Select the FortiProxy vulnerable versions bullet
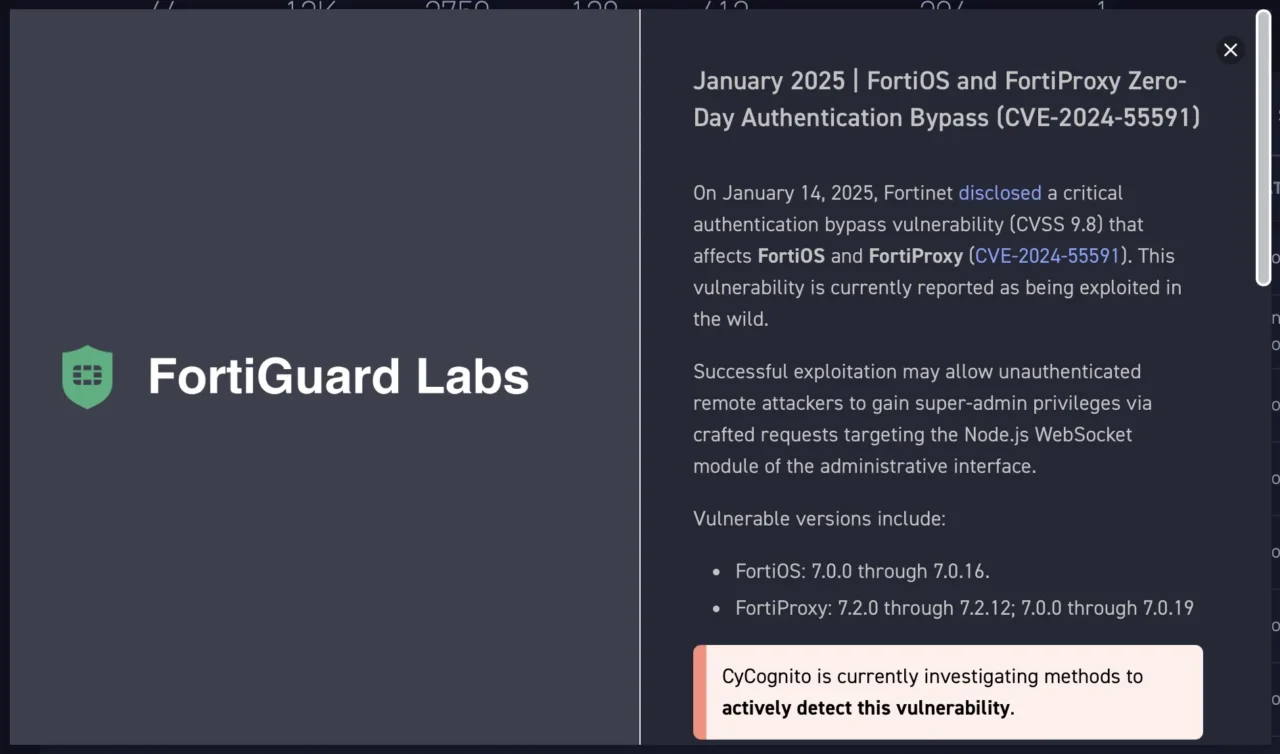The image size is (1280, 754). pyautogui.click(x=964, y=608)
